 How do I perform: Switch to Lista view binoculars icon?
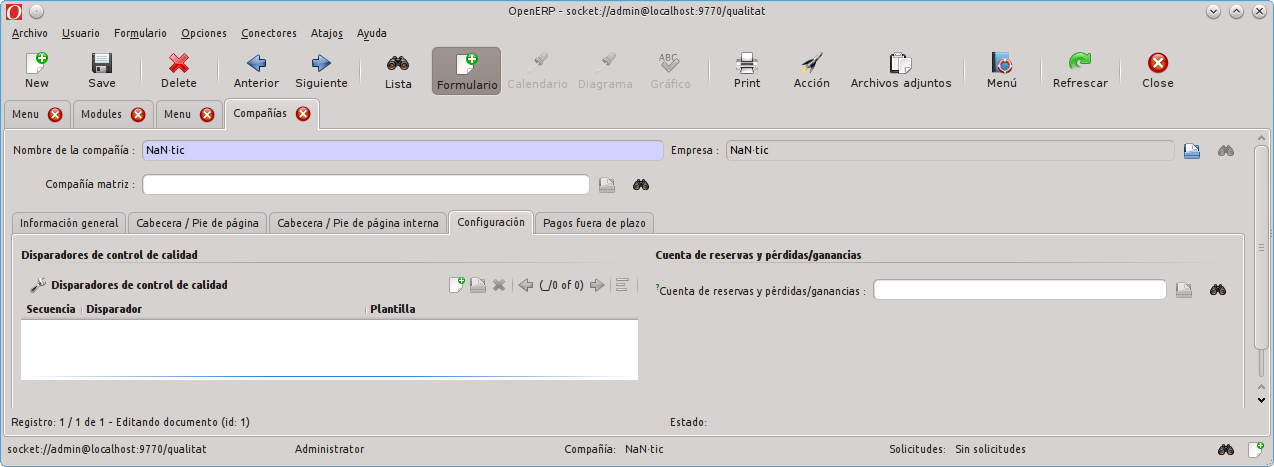pyautogui.click(x=398, y=63)
